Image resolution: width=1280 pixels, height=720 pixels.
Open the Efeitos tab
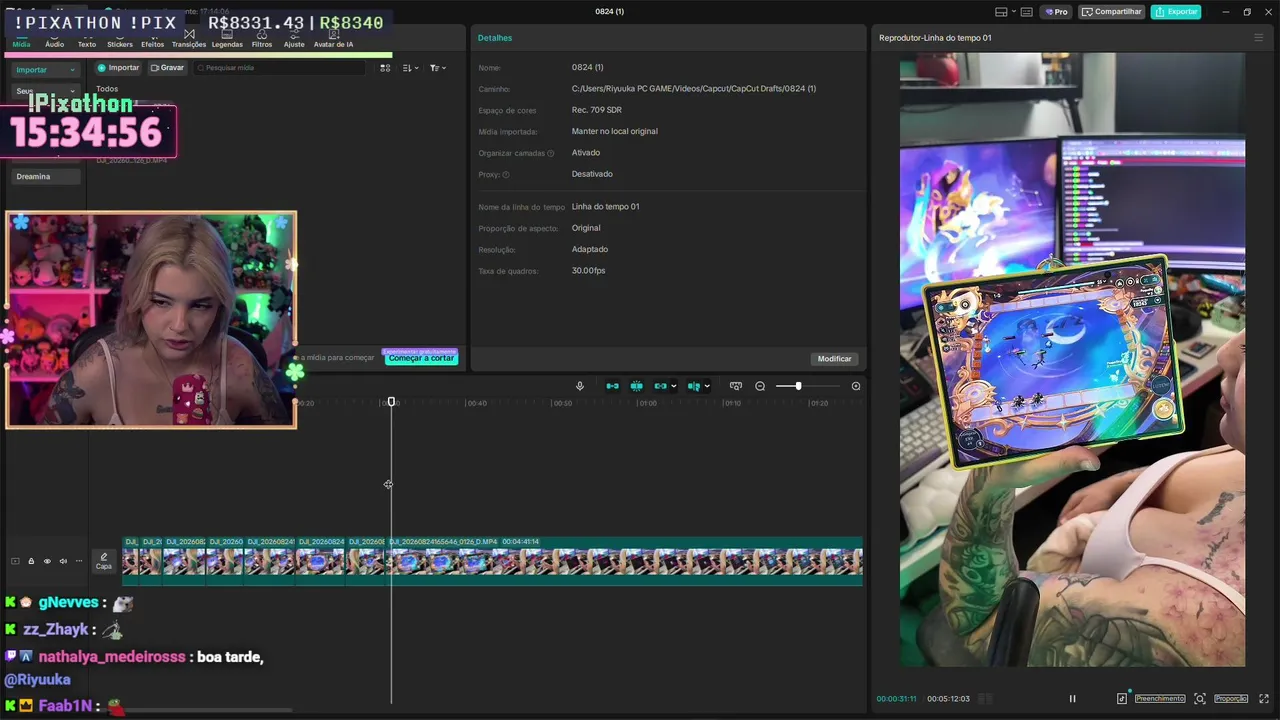pyautogui.click(x=152, y=39)
